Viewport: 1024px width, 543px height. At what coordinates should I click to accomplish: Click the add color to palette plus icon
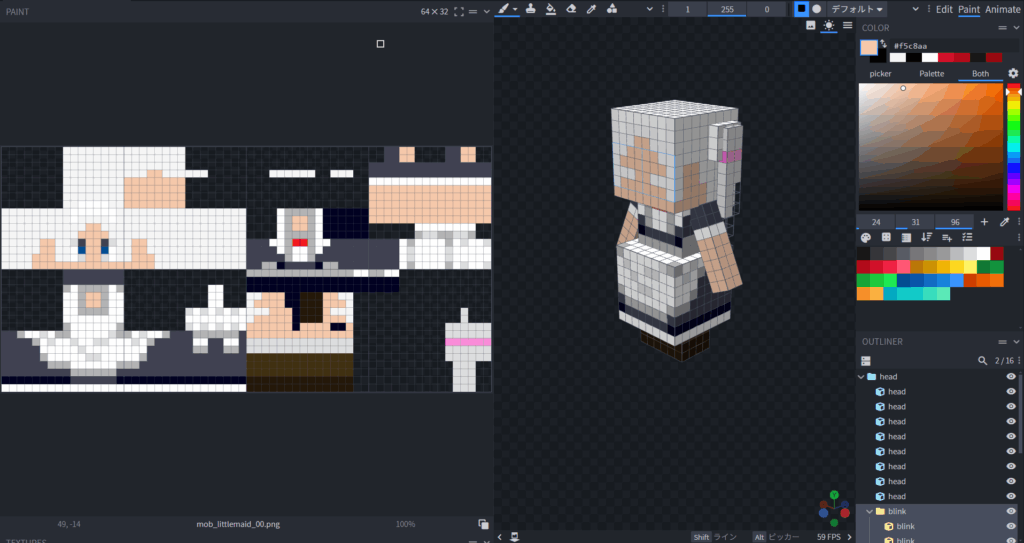coord(984,221)
